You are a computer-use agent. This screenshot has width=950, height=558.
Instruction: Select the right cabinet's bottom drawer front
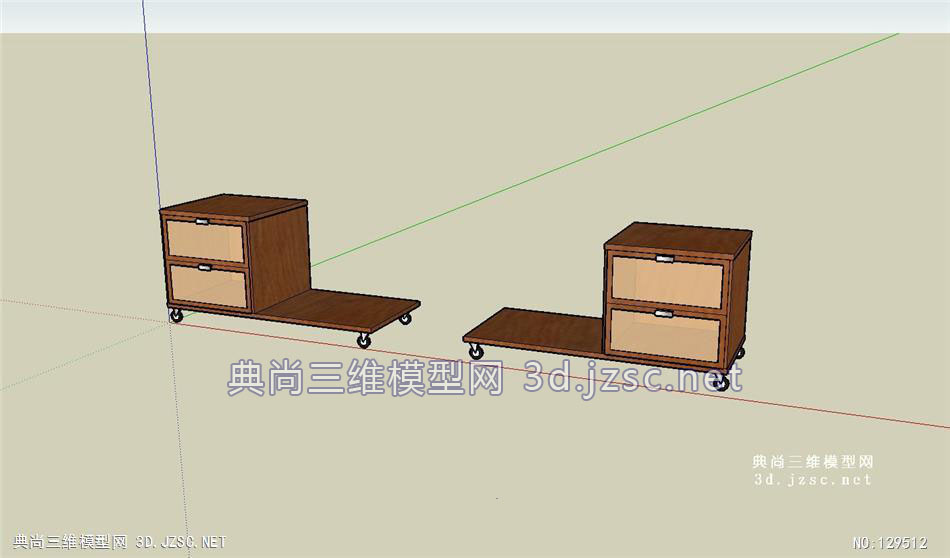tap(665, 335)
